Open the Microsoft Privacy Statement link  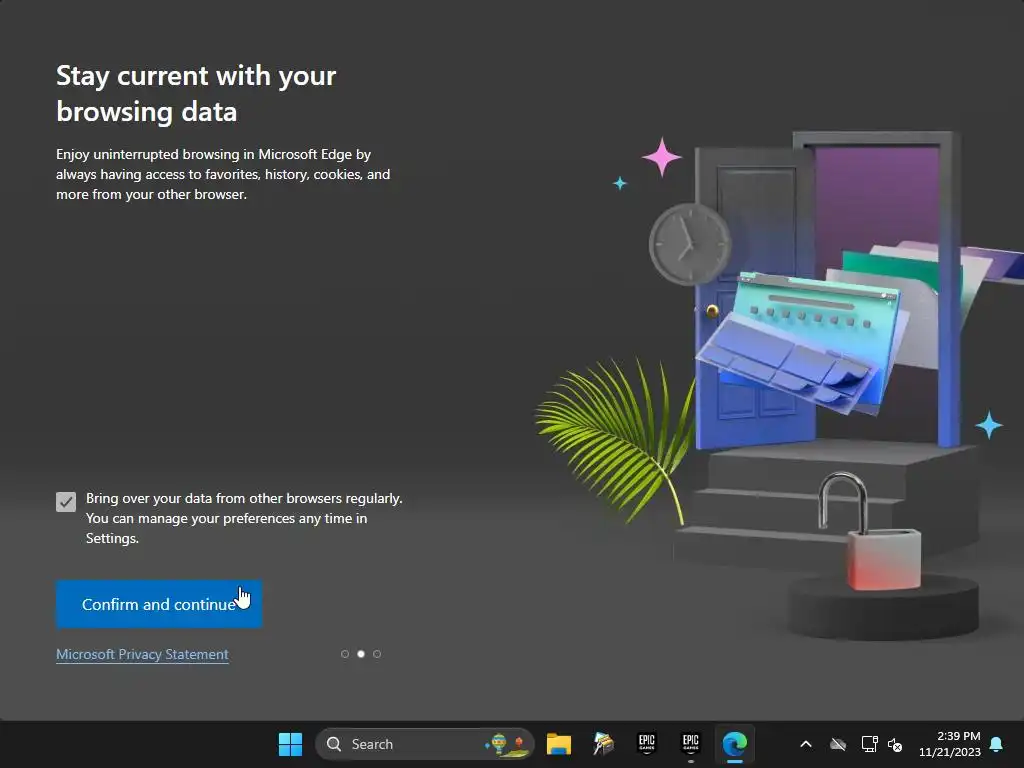pos(142,654)
